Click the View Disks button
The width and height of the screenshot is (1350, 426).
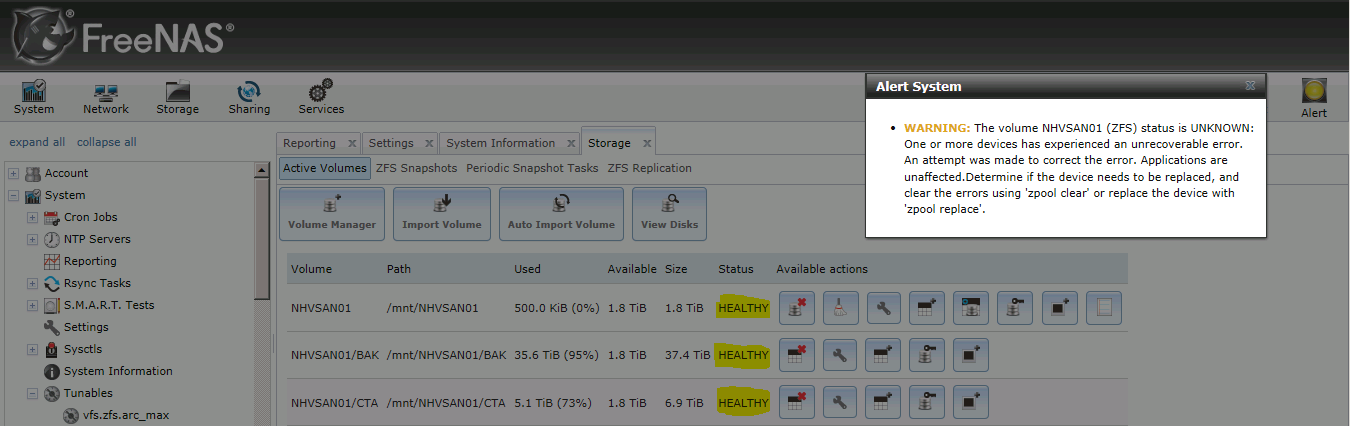[669, 213]
